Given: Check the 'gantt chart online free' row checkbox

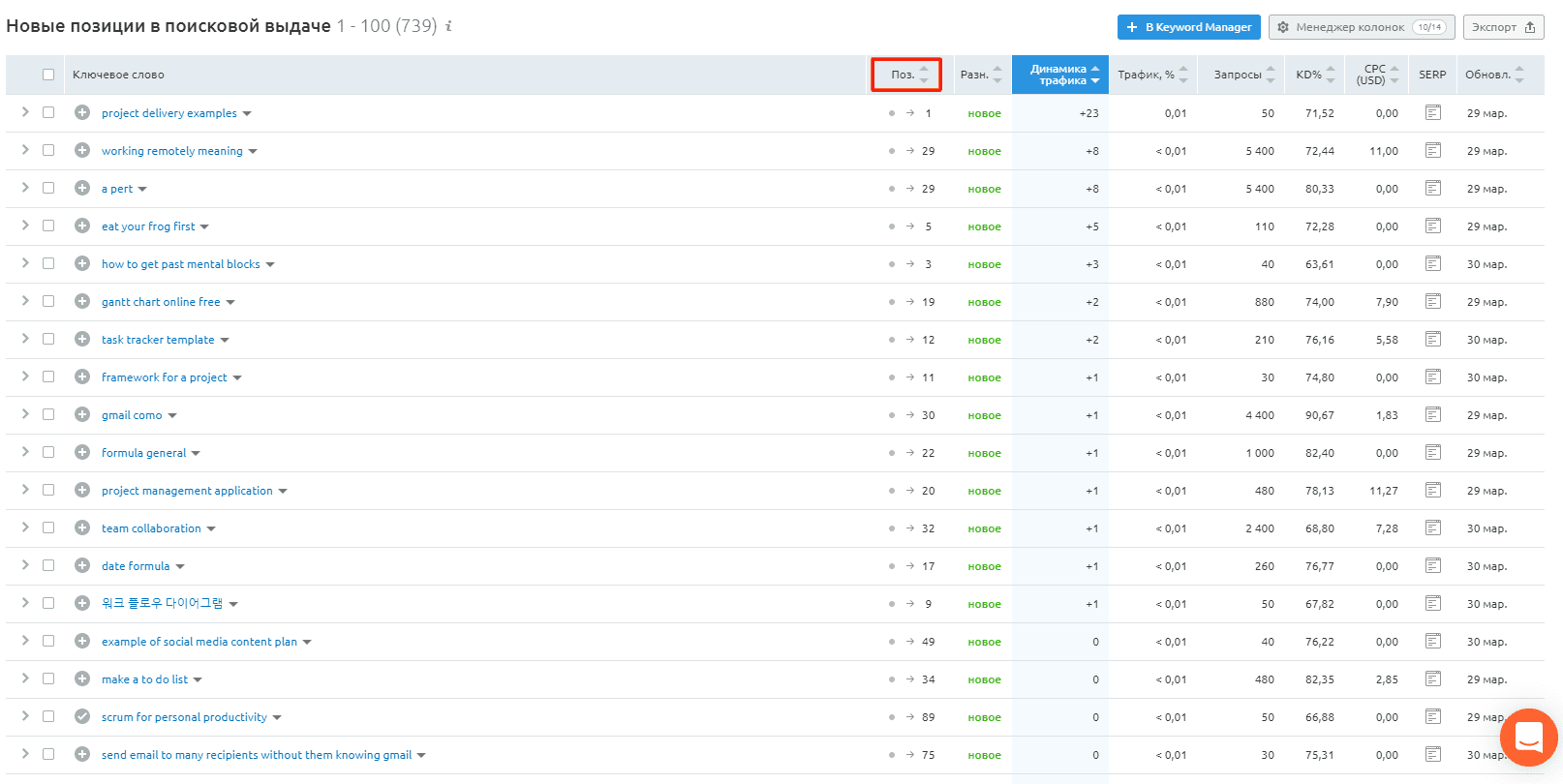Looking at the screenshot, I should [x=48, y=302].
